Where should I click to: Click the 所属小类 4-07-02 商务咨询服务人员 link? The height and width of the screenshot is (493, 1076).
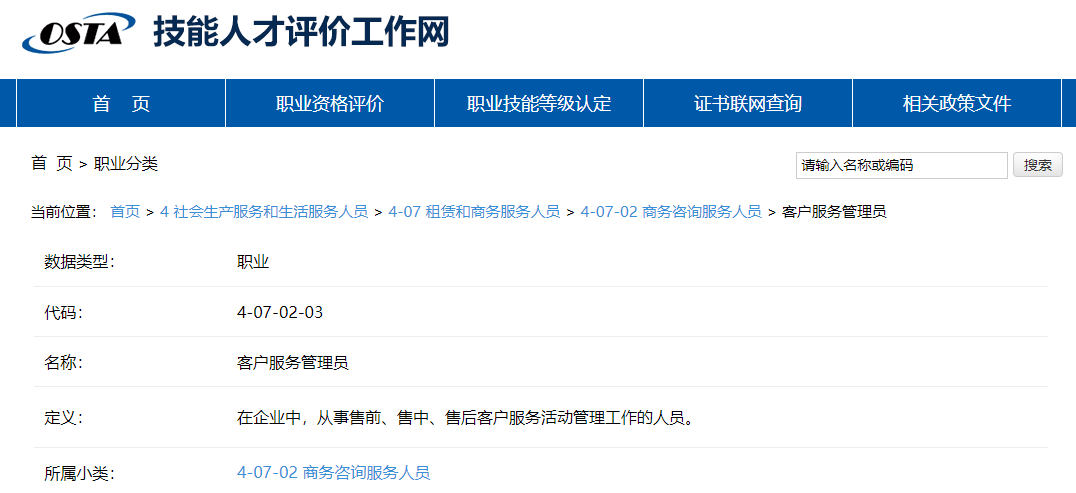(334, 472)
